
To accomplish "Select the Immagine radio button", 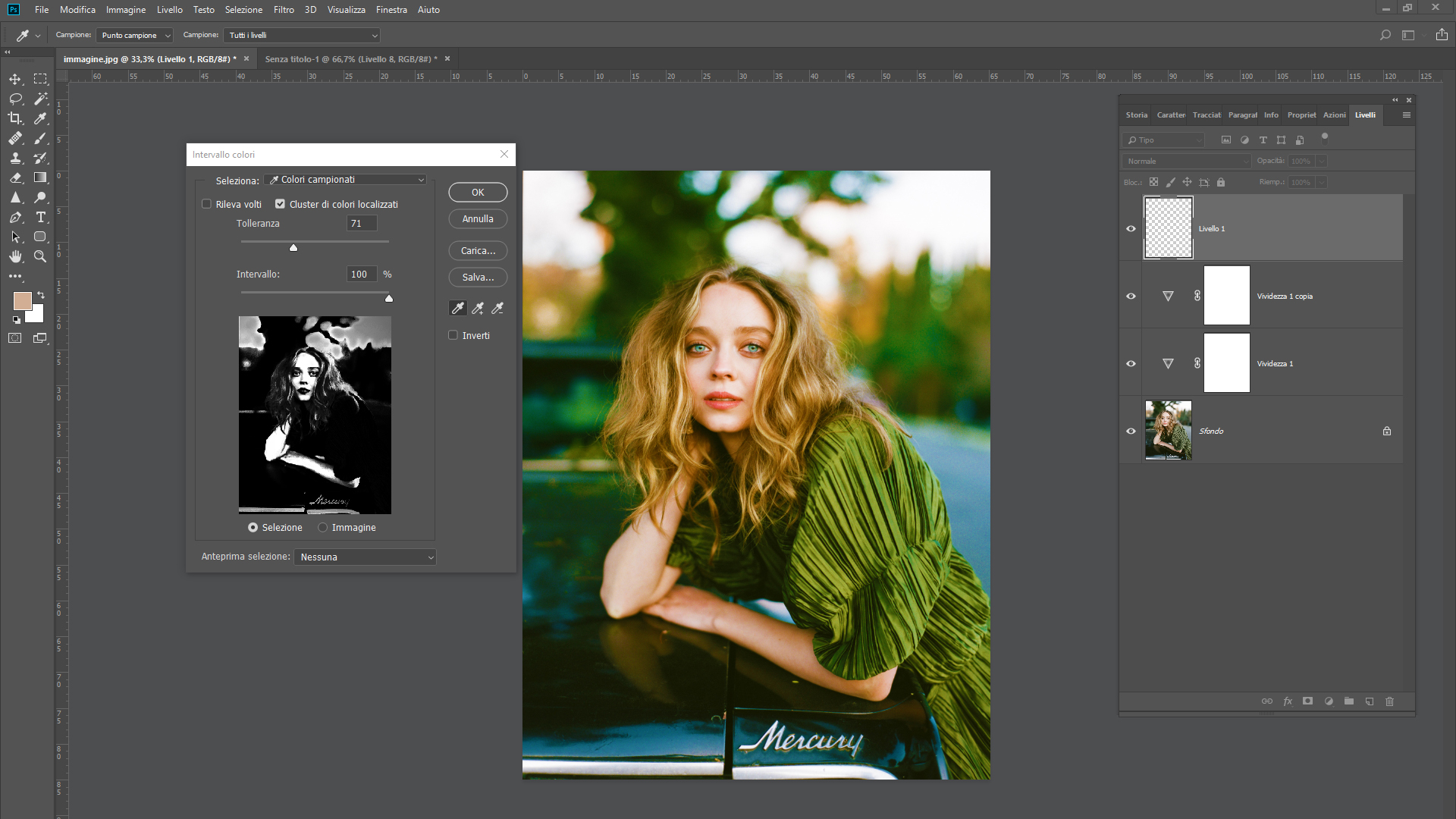I will [x=323, y=528].
